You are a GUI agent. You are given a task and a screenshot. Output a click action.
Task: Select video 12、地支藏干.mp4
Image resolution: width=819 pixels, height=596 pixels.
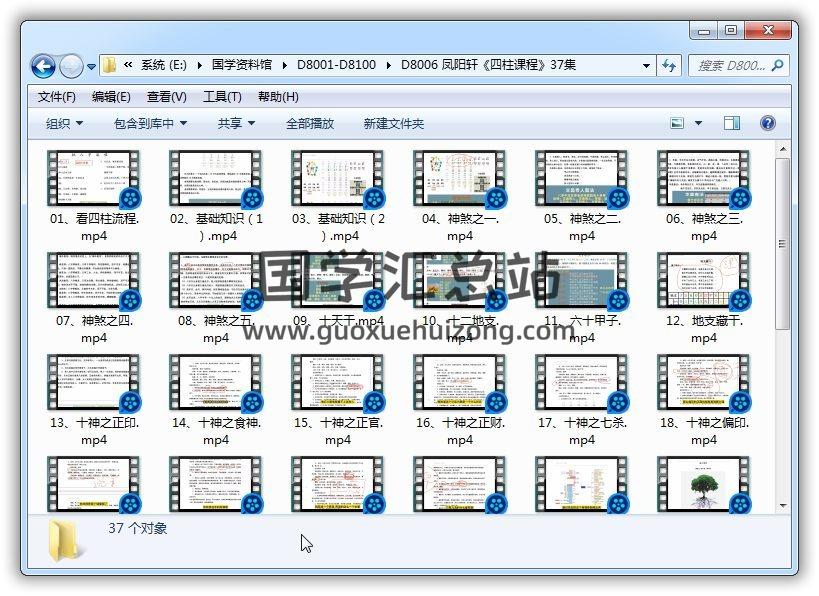(x=704, y=298)
